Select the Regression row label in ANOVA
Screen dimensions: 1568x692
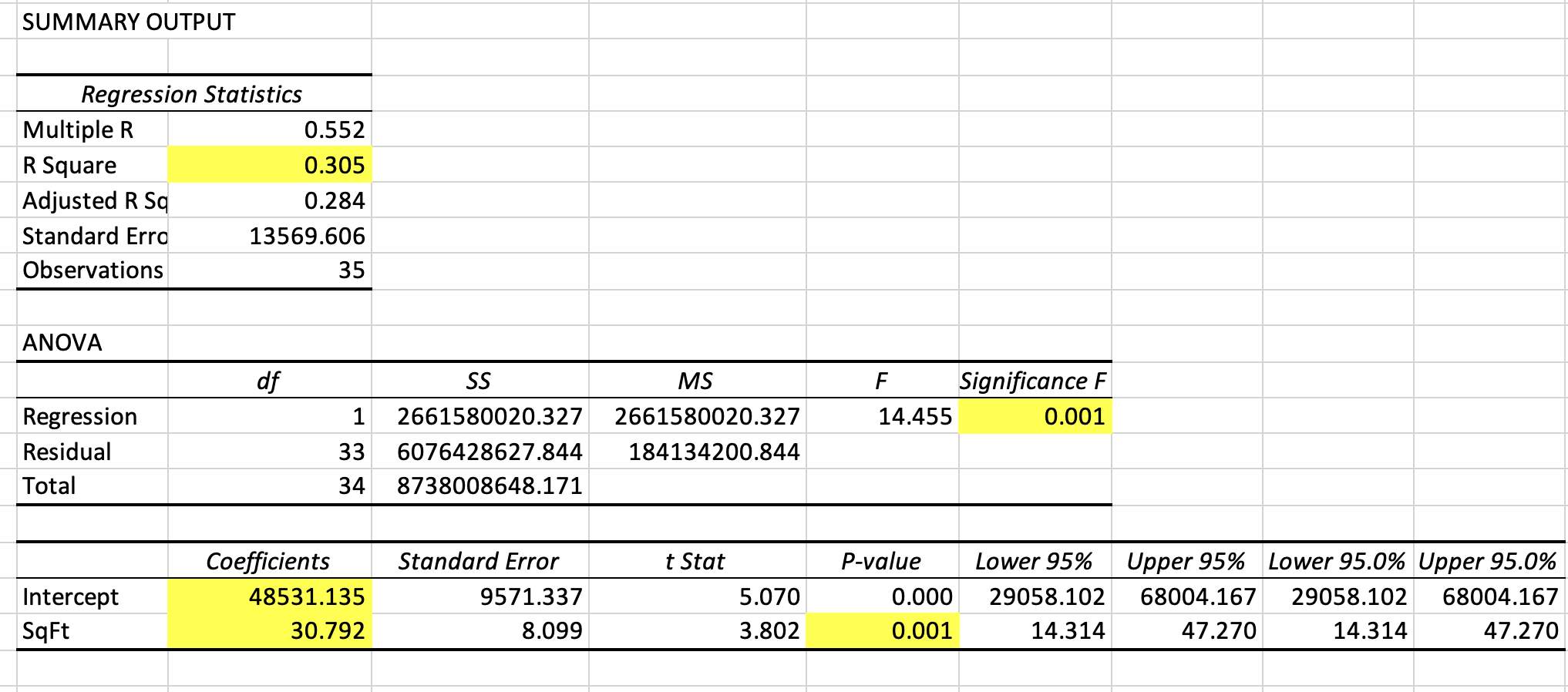93,416
